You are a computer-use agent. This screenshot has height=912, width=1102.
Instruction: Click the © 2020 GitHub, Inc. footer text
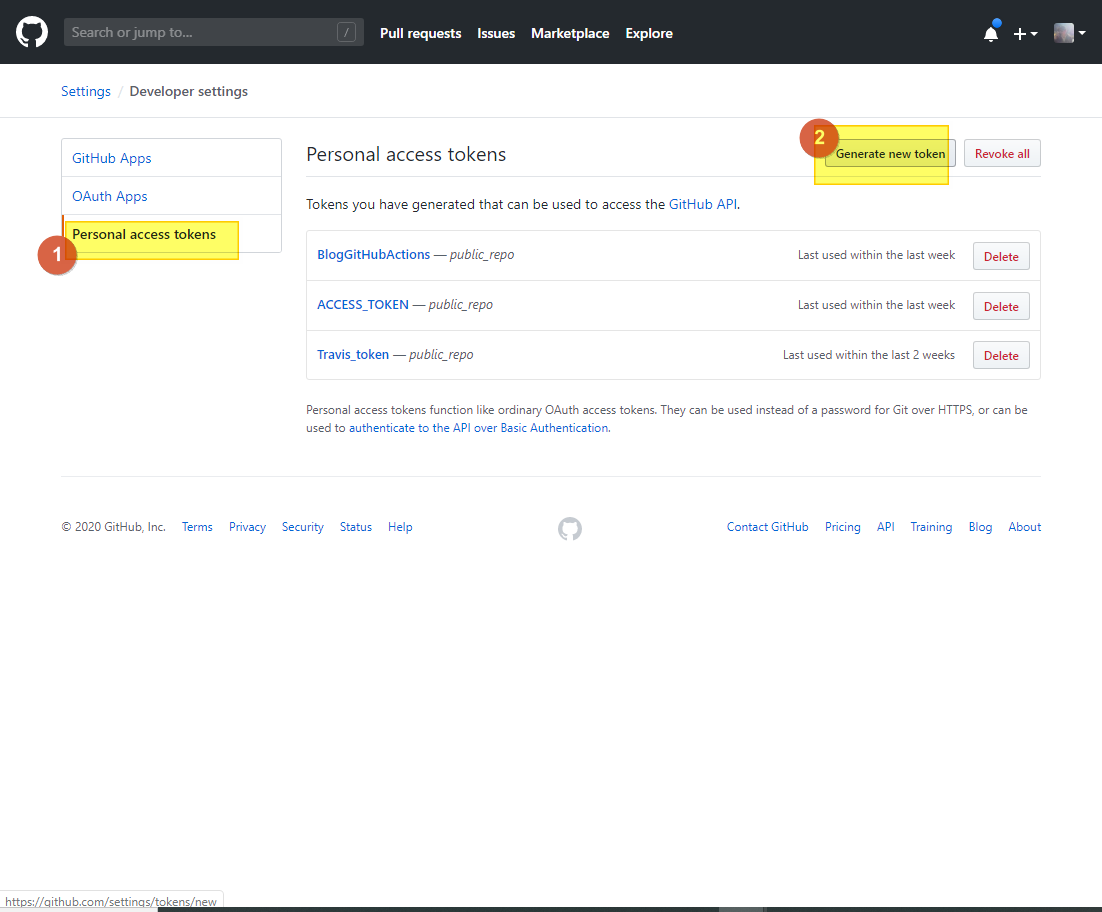[x=113, y=527]
